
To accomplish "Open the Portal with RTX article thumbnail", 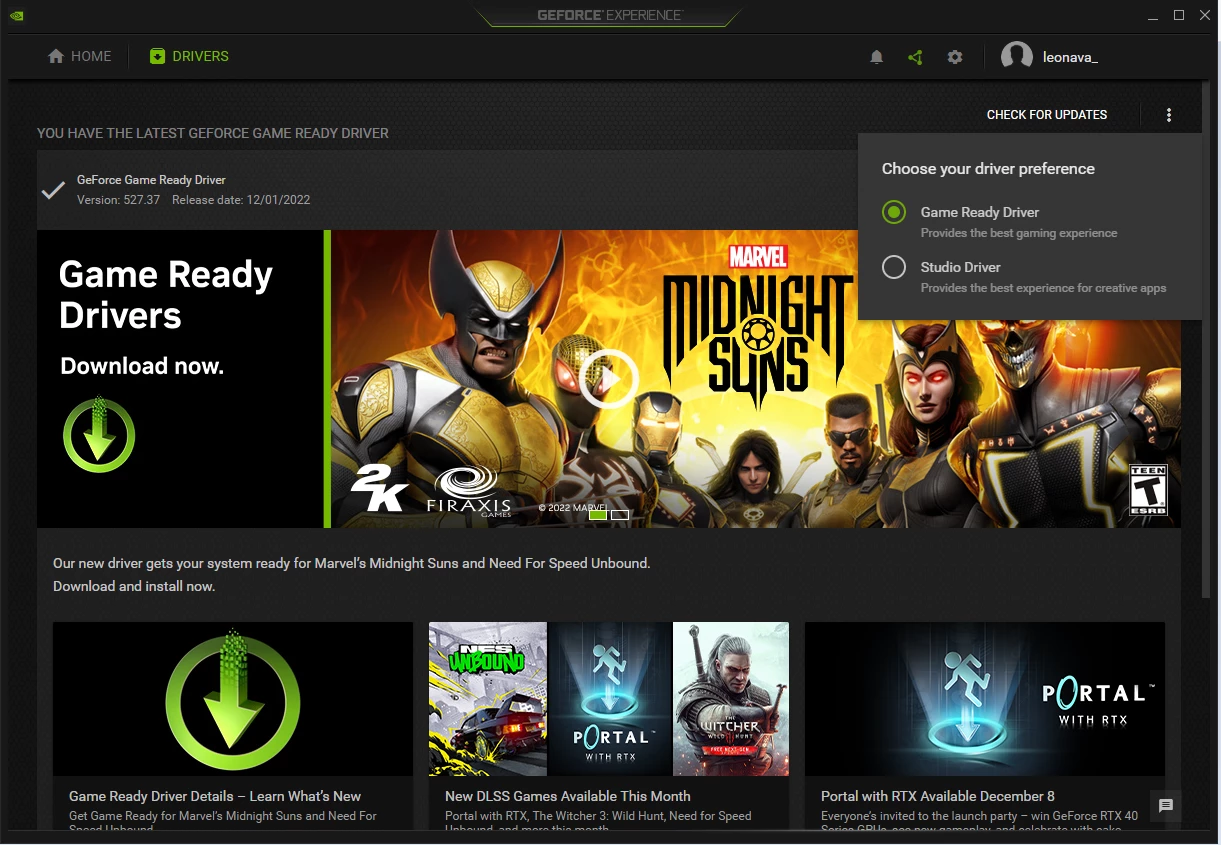I will [985, 699].
